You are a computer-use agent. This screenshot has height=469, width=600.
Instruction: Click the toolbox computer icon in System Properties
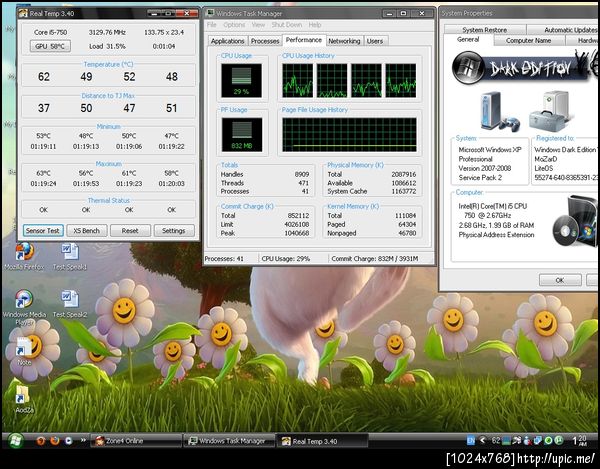click(x=550, y=111)
